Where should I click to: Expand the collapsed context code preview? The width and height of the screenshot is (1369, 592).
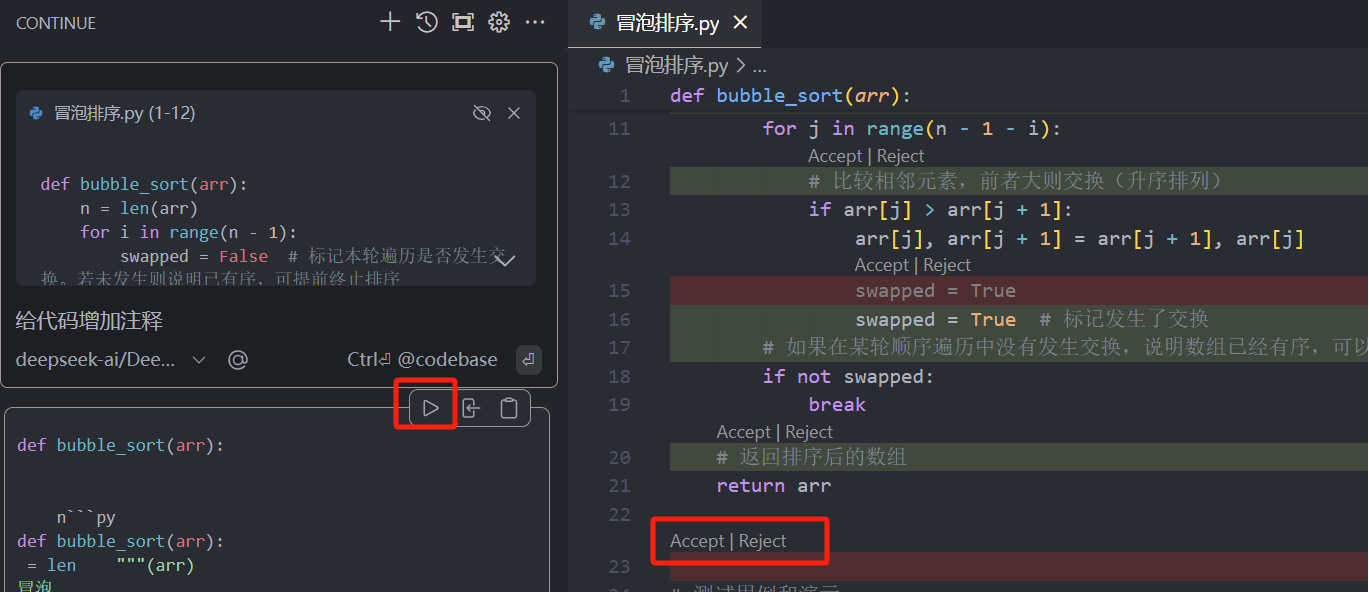point(506,260)
